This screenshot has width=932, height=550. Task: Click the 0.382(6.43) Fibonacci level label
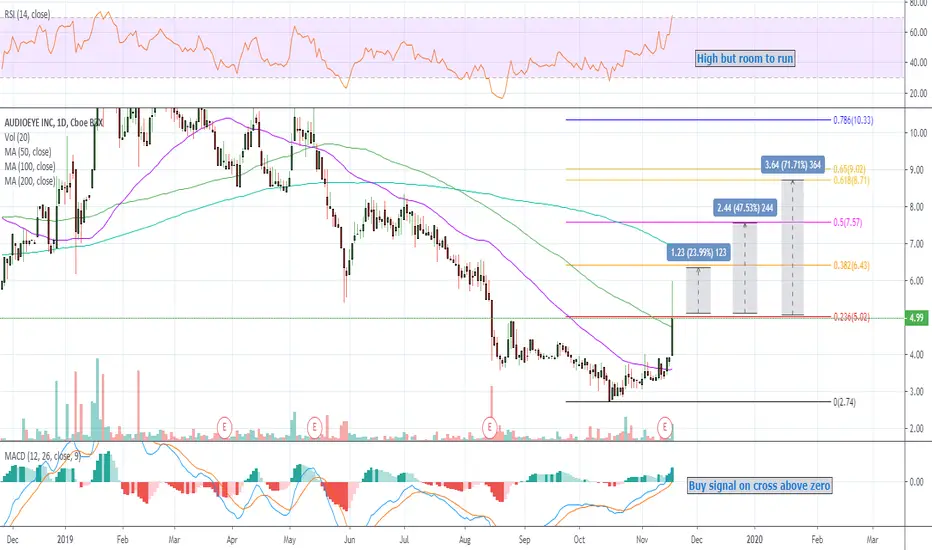tap(851, 265)
